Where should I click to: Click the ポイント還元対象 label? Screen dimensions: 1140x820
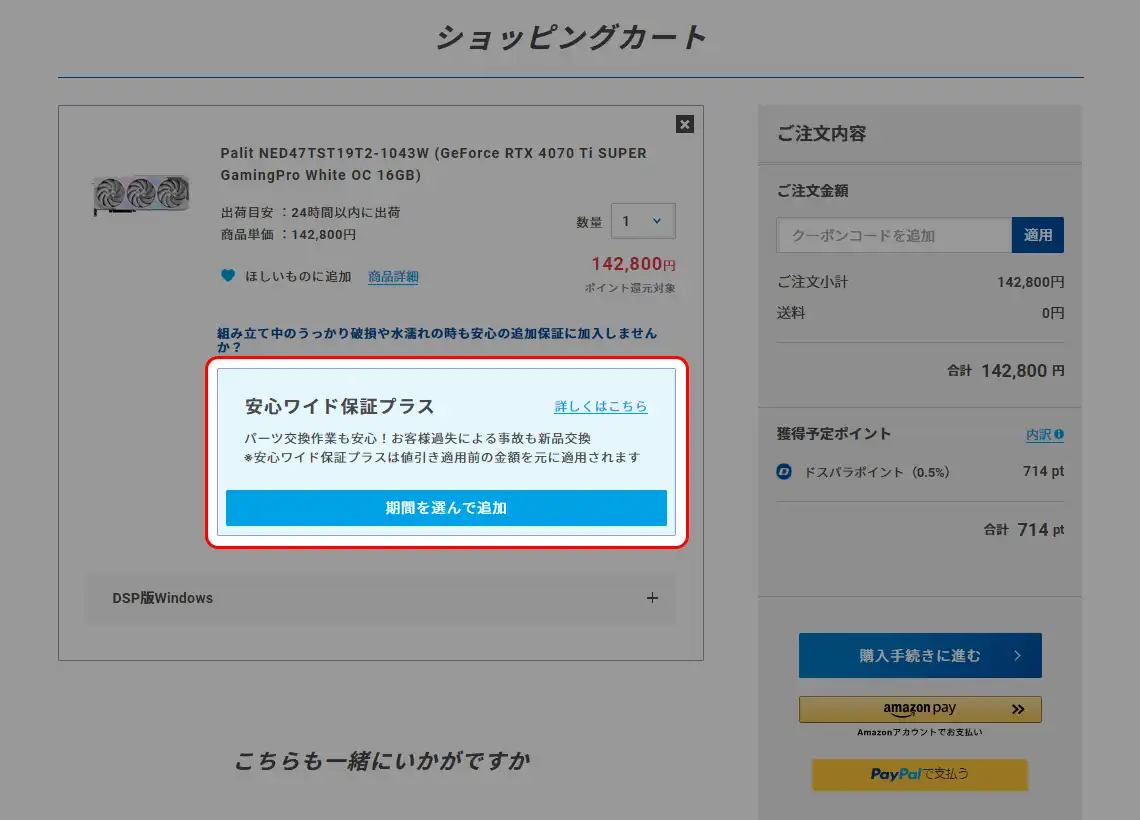[630, 288]
